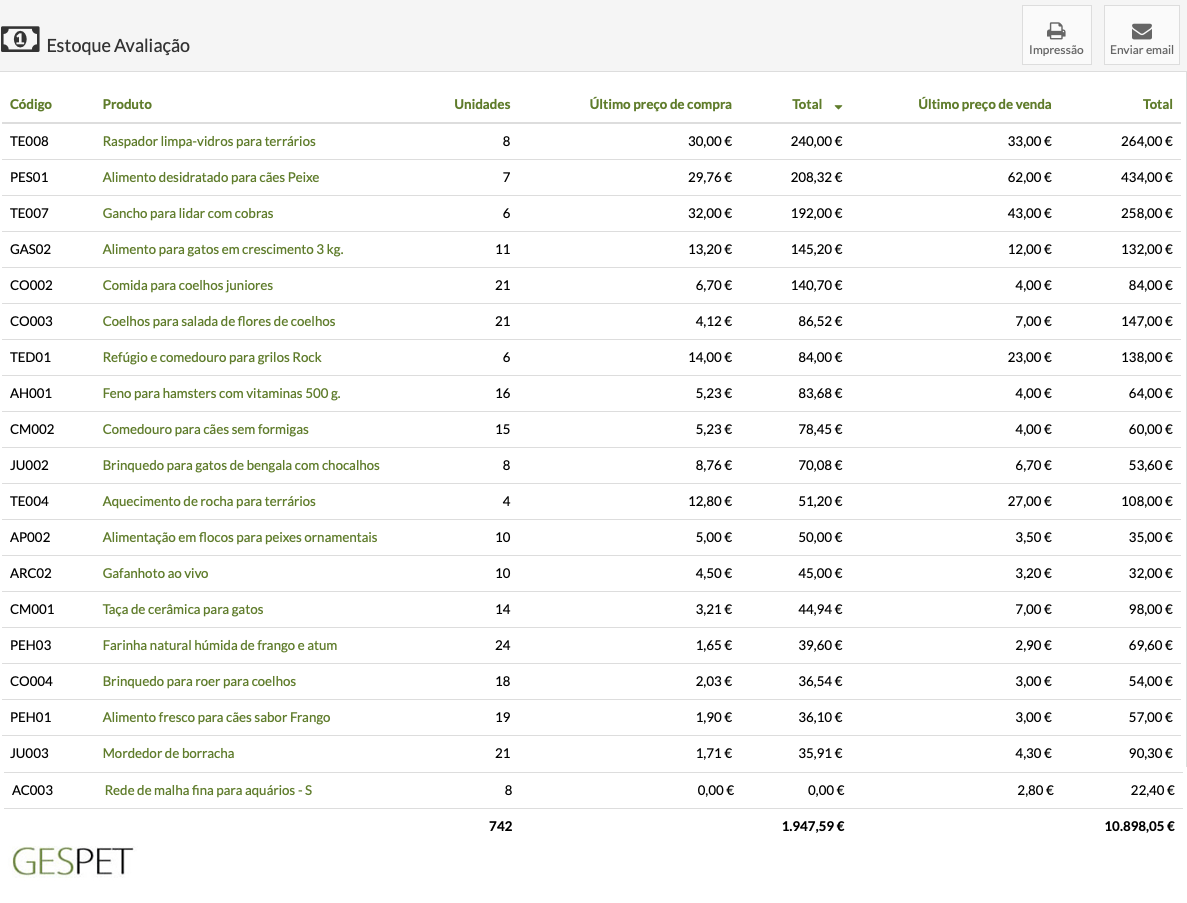Select Comida para coelhos juniores link
Viewport: 1187px width, 903px height.
pyautogui.click(x=188, y=285)
